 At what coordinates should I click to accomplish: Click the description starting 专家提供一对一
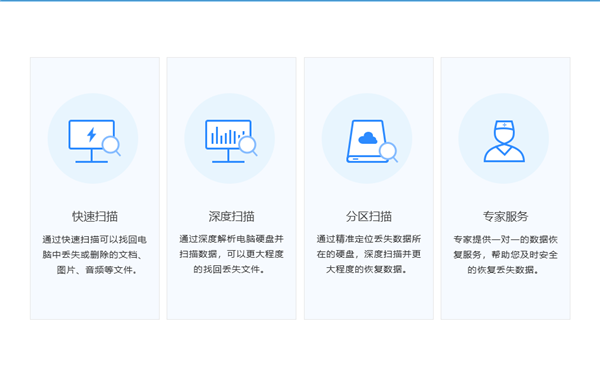(x=505, y=255)
